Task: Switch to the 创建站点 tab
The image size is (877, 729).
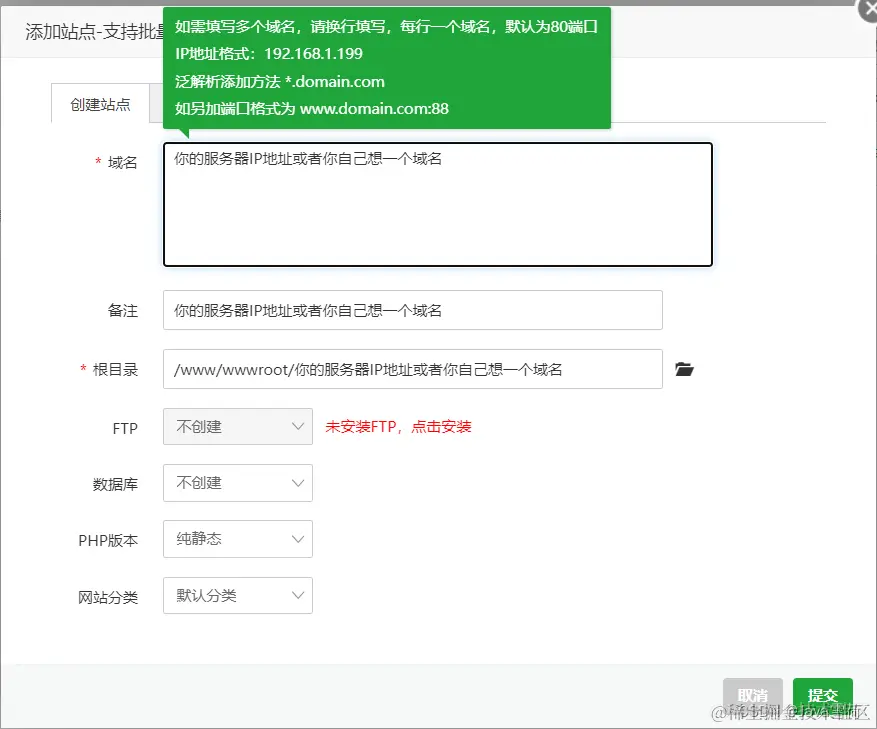Action: click(100, 104)
